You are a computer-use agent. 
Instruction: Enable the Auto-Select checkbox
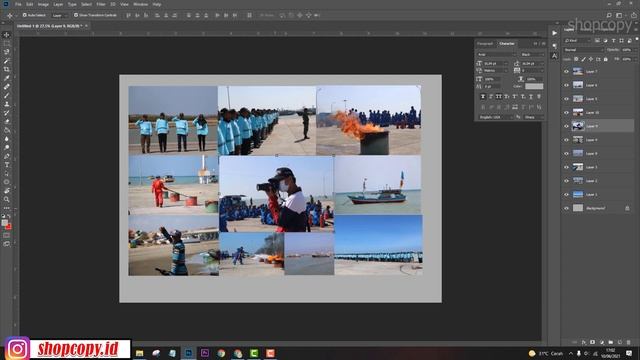tap(24, 15)
